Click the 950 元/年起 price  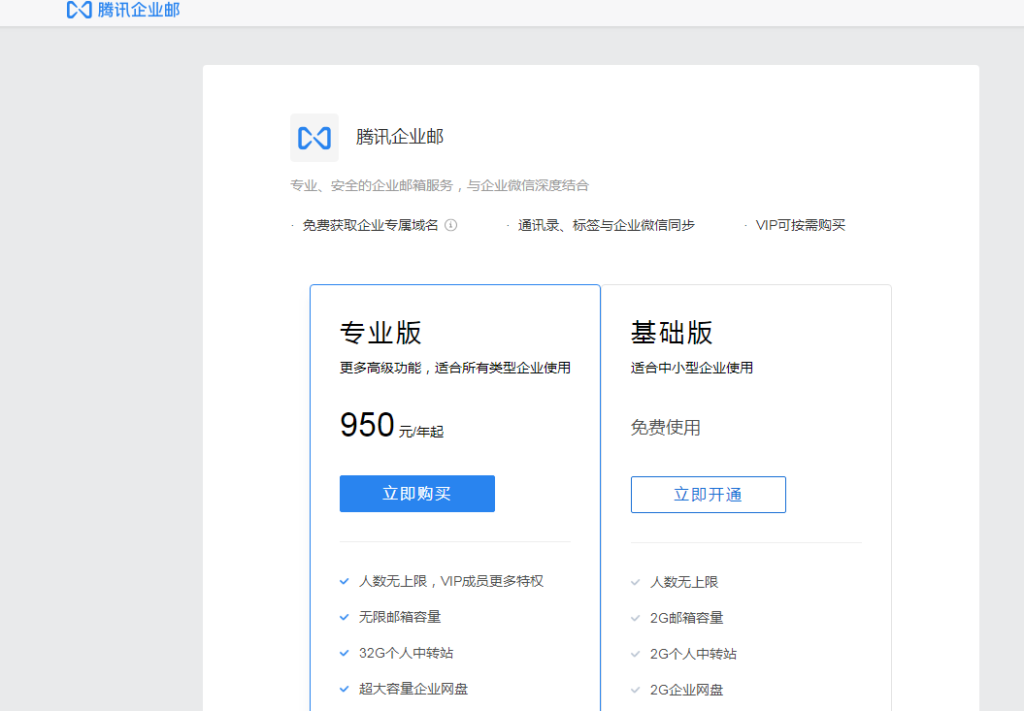pos(391,426)
